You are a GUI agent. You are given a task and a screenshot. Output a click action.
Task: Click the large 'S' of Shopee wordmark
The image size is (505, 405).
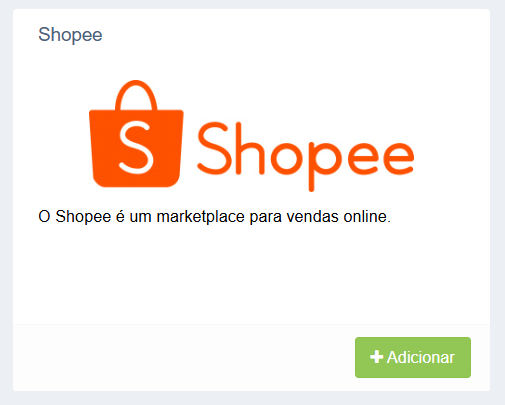[214, 148]
